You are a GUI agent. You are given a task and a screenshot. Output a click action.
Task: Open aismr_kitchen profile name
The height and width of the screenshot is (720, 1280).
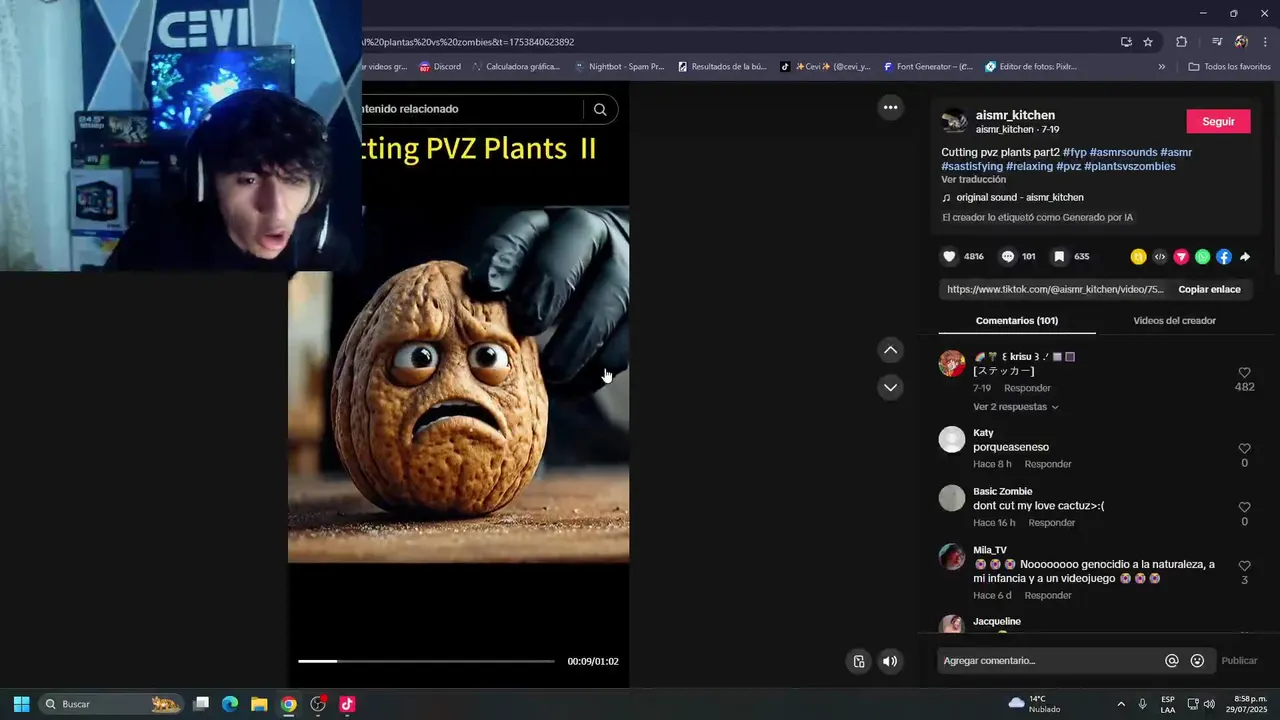(1015, 116)
